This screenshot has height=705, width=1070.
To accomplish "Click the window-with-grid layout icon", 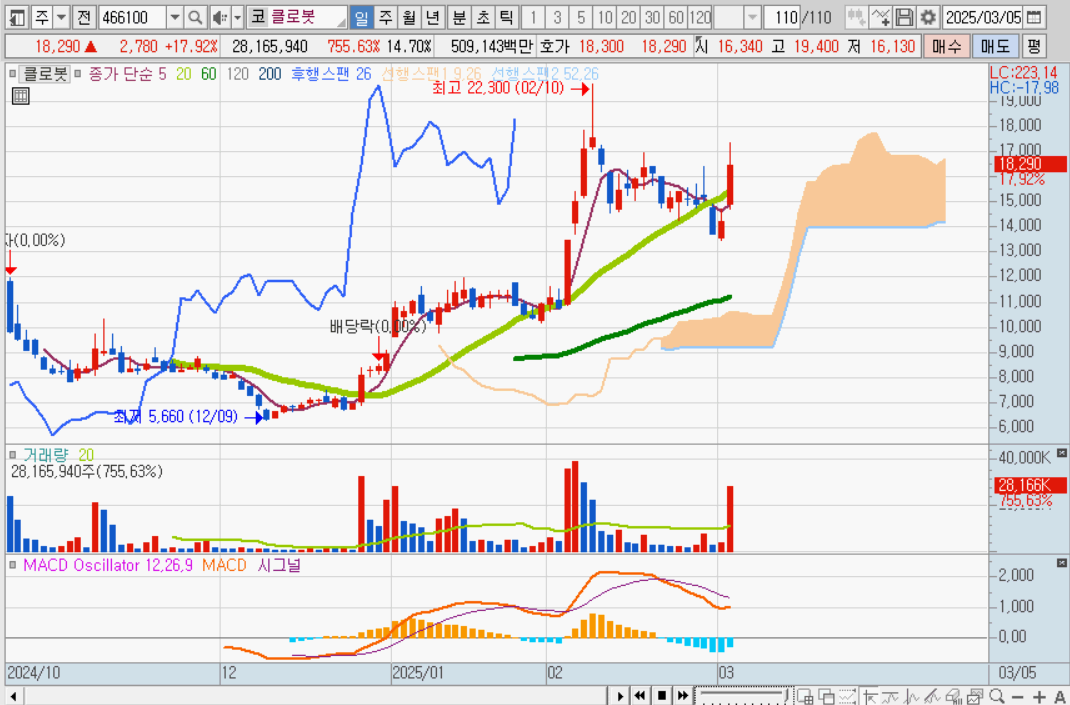I will 805,695.
